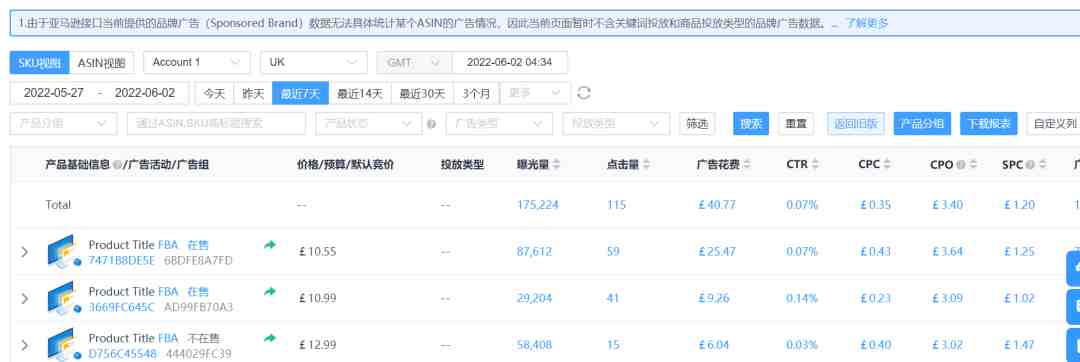Click the info icon next to 产品基础信息
This screenshot has height=362, width=1080.
point(117,165)
